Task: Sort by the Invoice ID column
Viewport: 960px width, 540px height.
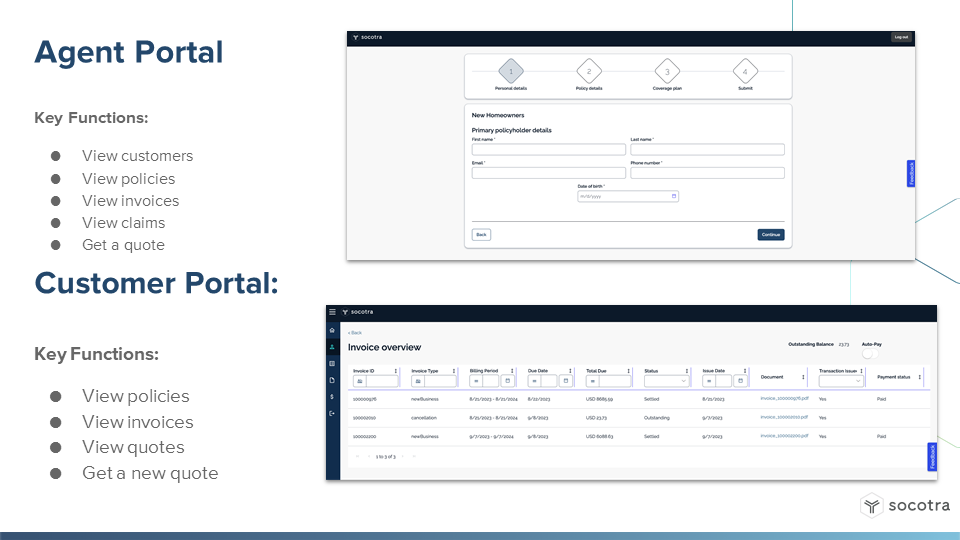Action: click(x=396, y=371)
